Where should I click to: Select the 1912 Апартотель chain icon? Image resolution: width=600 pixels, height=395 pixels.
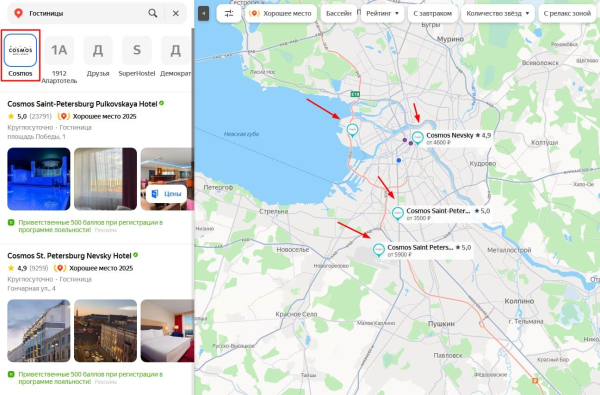coord(59,50)
